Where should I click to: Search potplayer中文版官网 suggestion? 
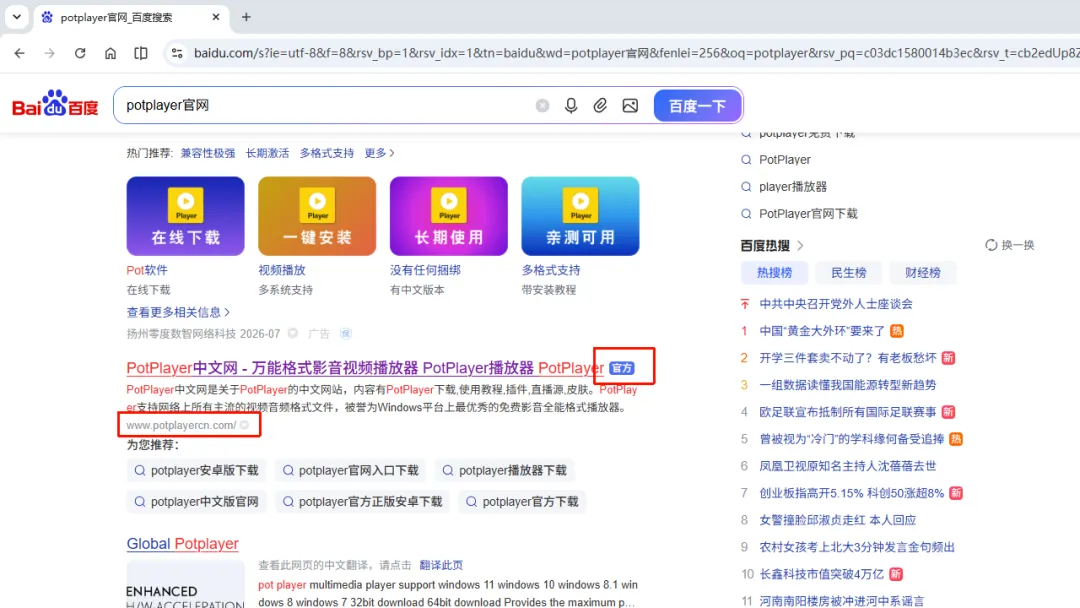coord(196,501)
